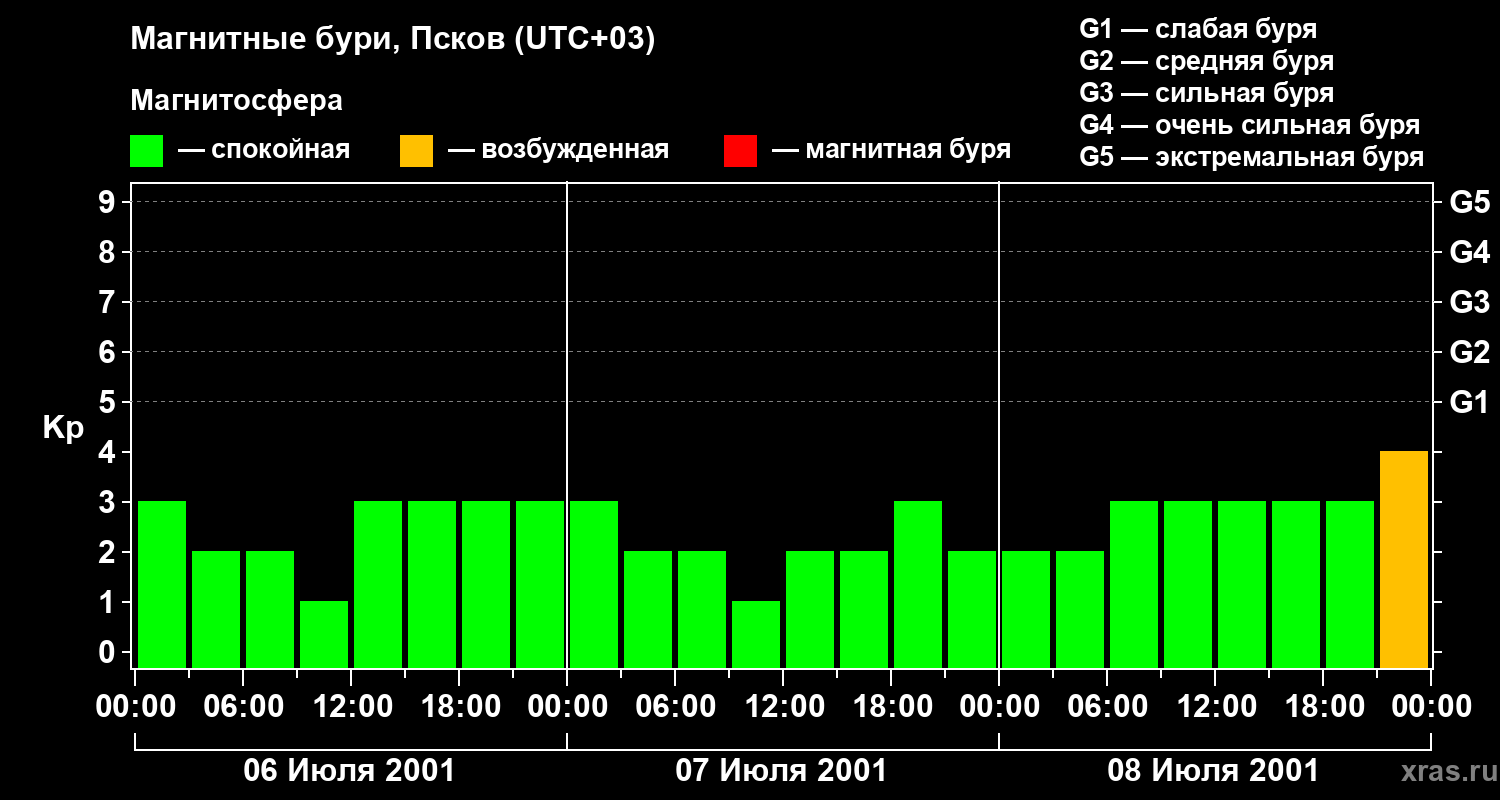
Task: Click the orange 'возбужденная' legend swatch
Action: (416, 151)
